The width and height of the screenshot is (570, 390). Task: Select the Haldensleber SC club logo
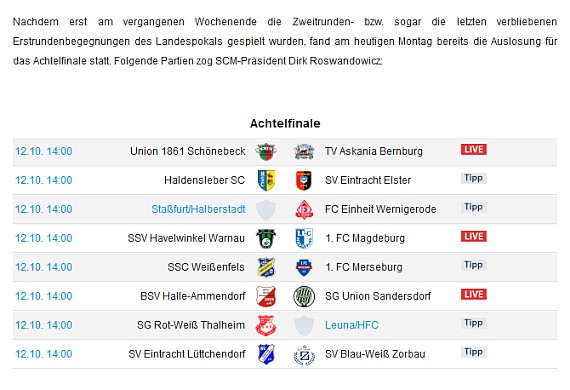tap(266, 180)
